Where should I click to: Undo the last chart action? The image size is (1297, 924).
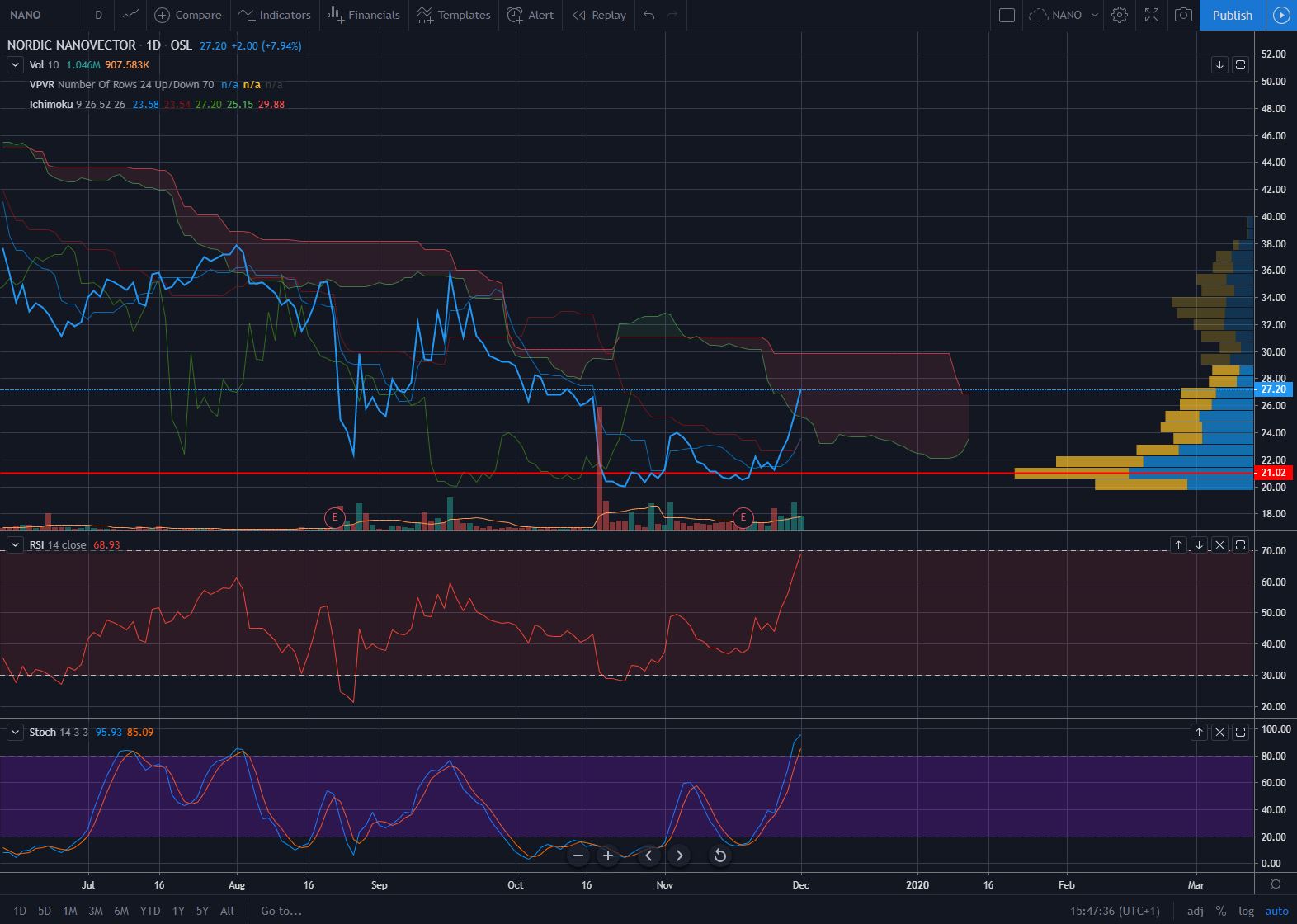coord(649,15)
